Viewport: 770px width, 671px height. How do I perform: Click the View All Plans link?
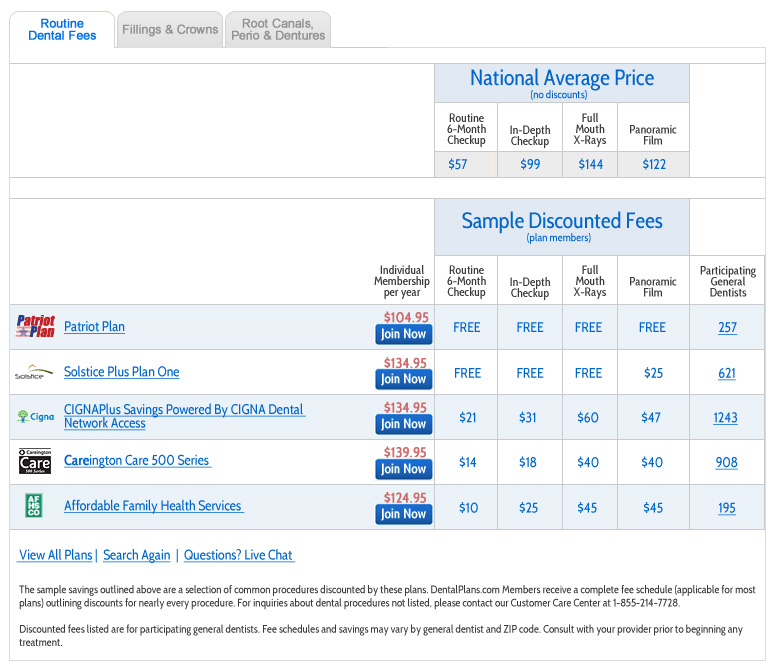pos(55,555)
